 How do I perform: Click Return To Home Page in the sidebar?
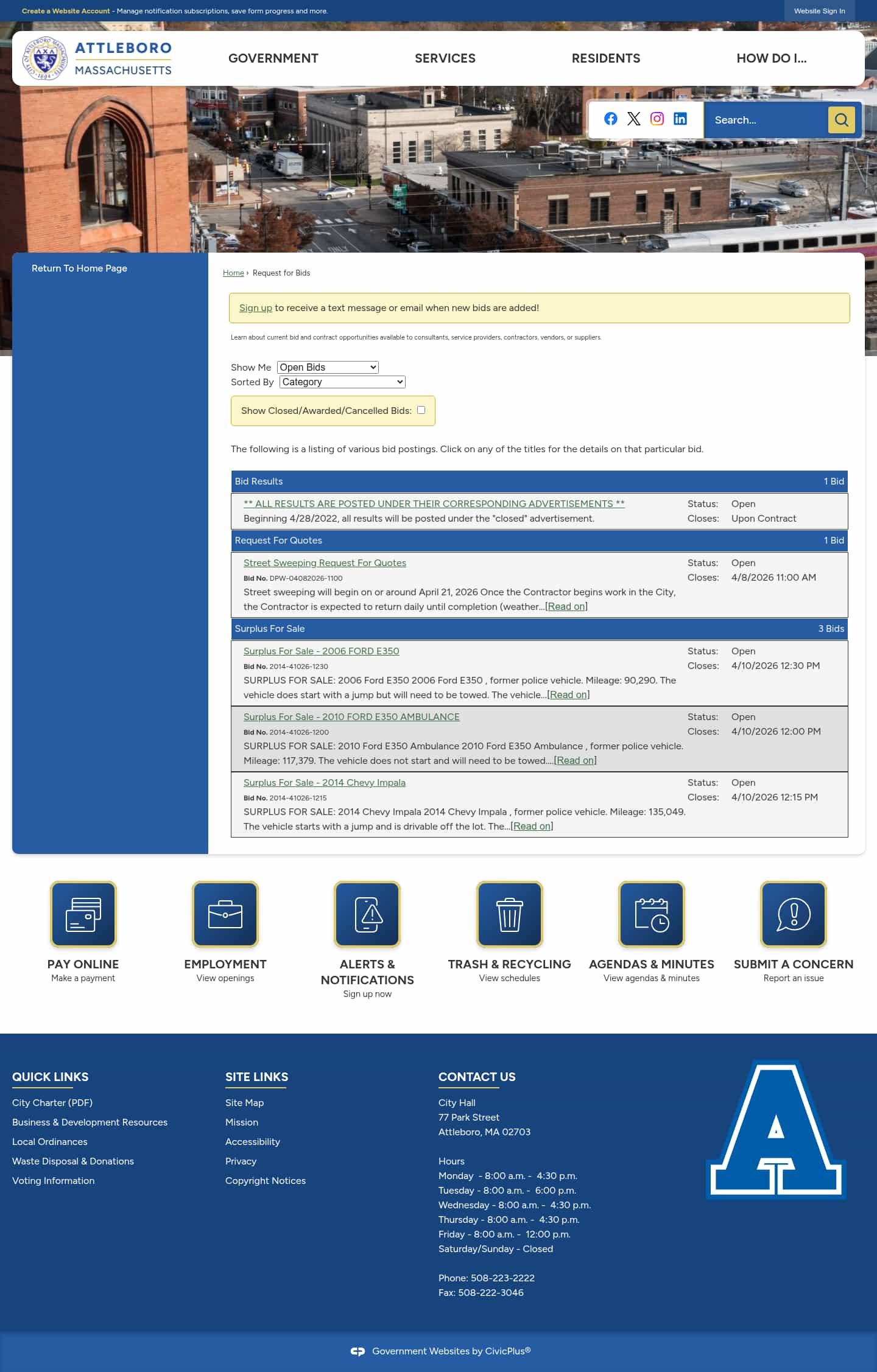(x=79, y=268)
